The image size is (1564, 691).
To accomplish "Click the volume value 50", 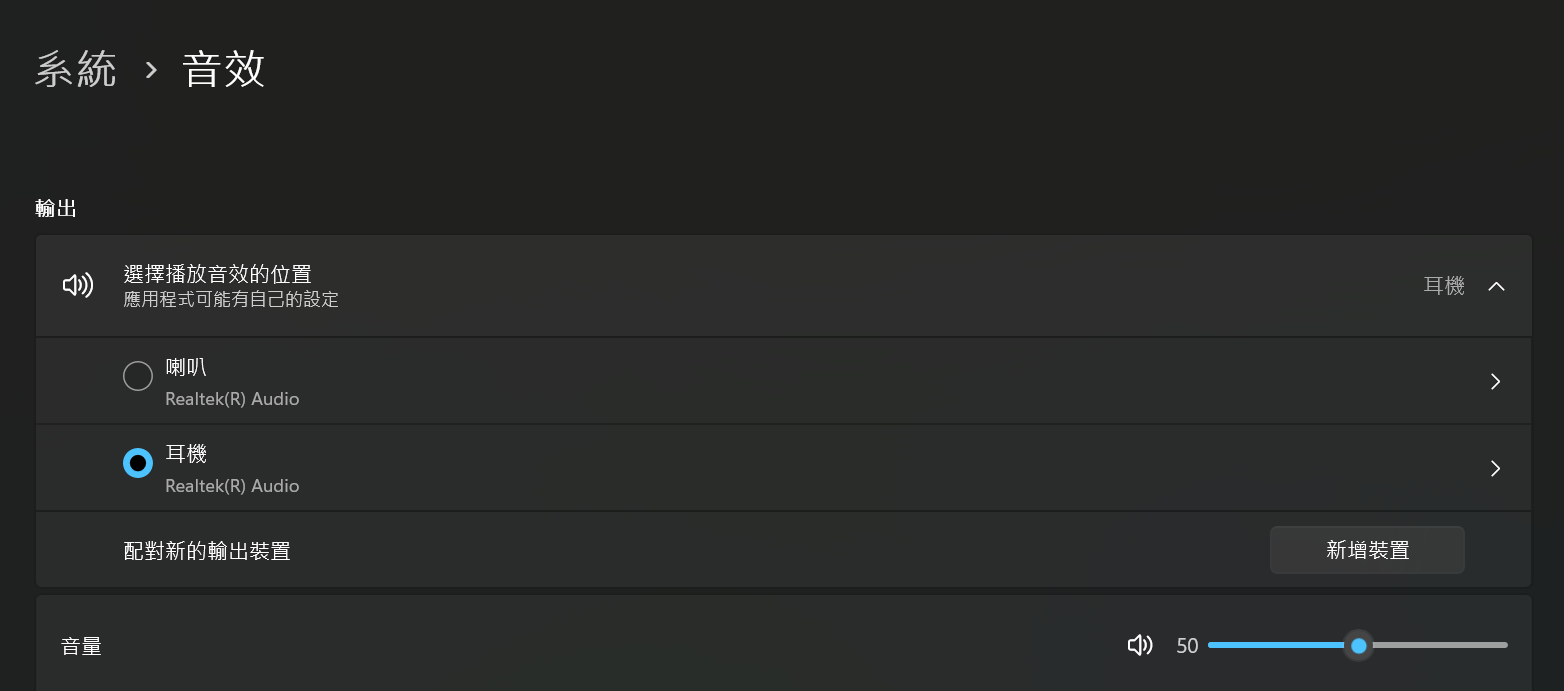I will [x=1187, y=646].
